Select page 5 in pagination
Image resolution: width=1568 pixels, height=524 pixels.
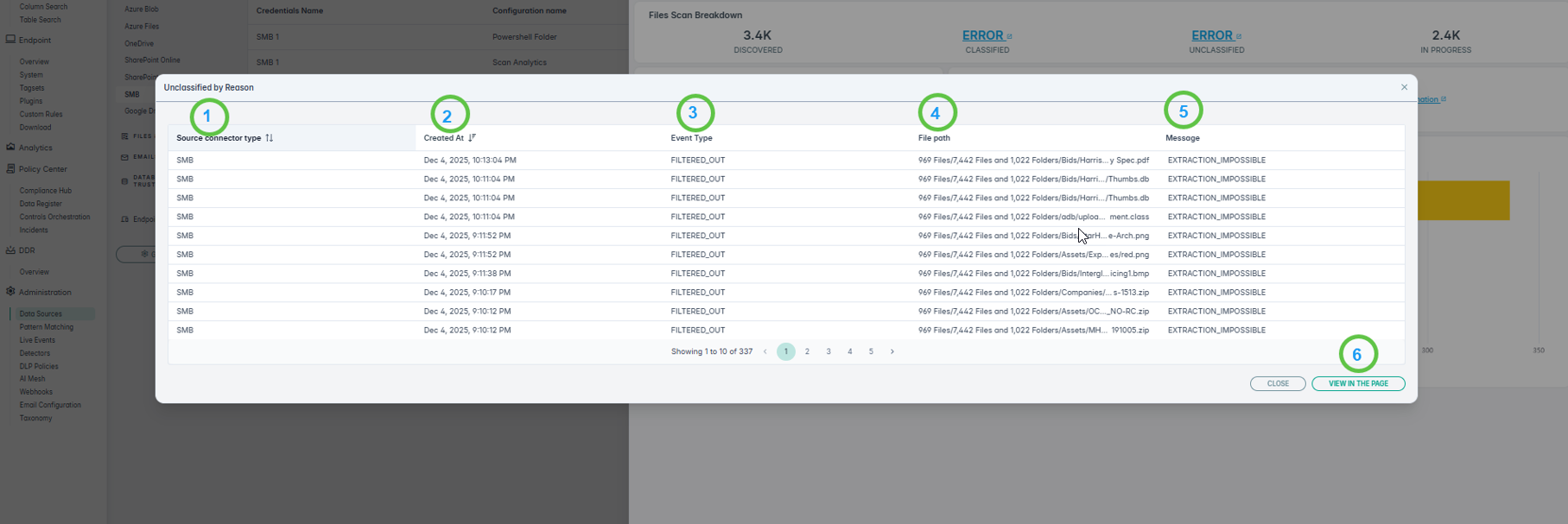pos(871,351)
